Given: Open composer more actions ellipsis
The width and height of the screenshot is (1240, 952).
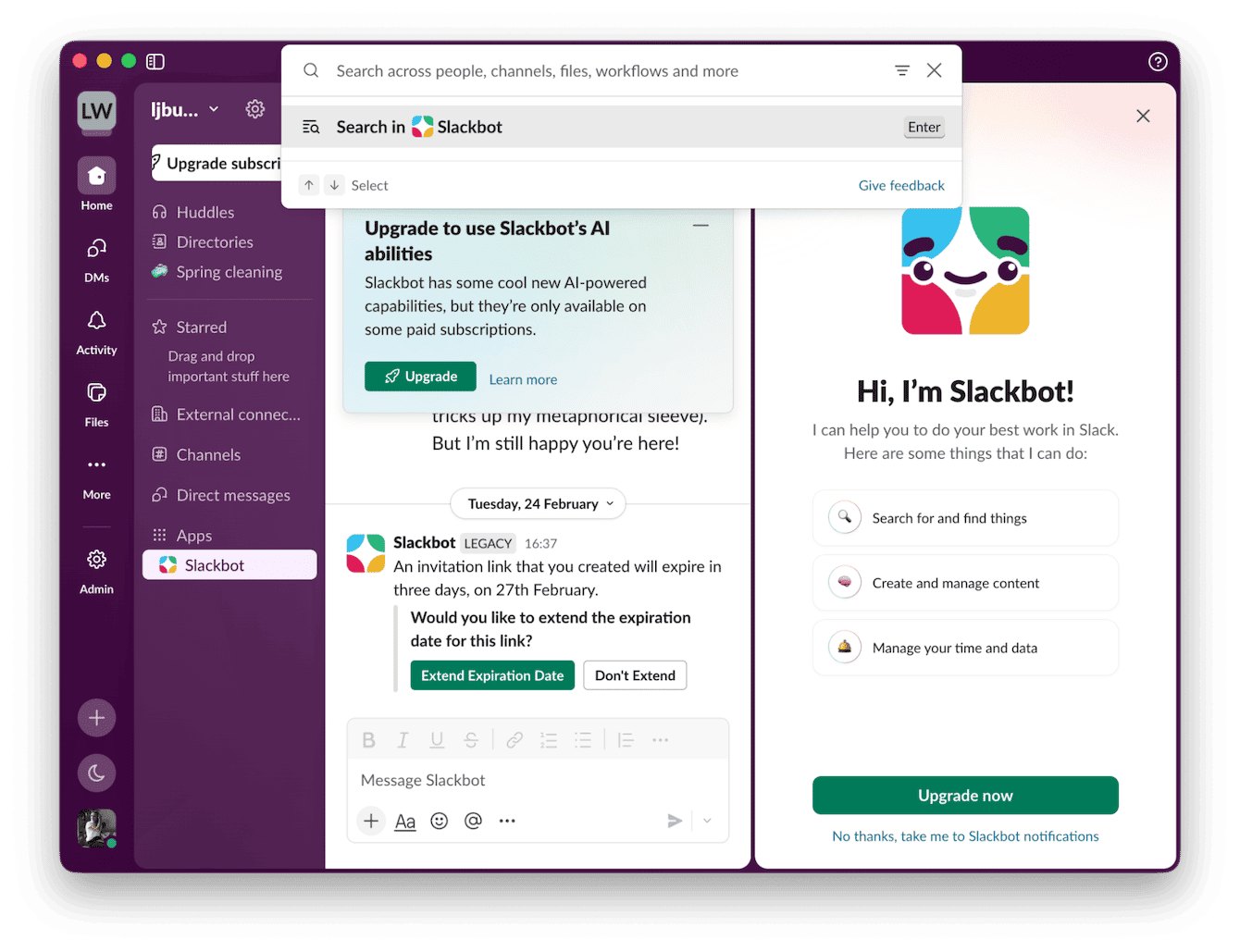Looking at the screenshot, I should [507, 821].
